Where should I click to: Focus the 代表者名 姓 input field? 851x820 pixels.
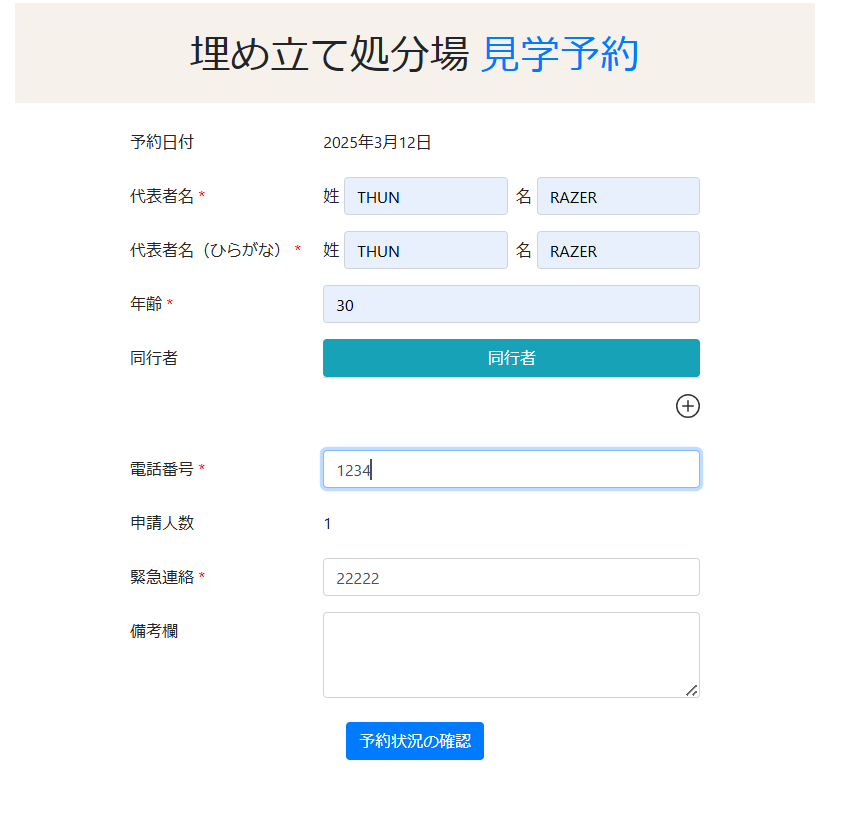pos(425,197)
